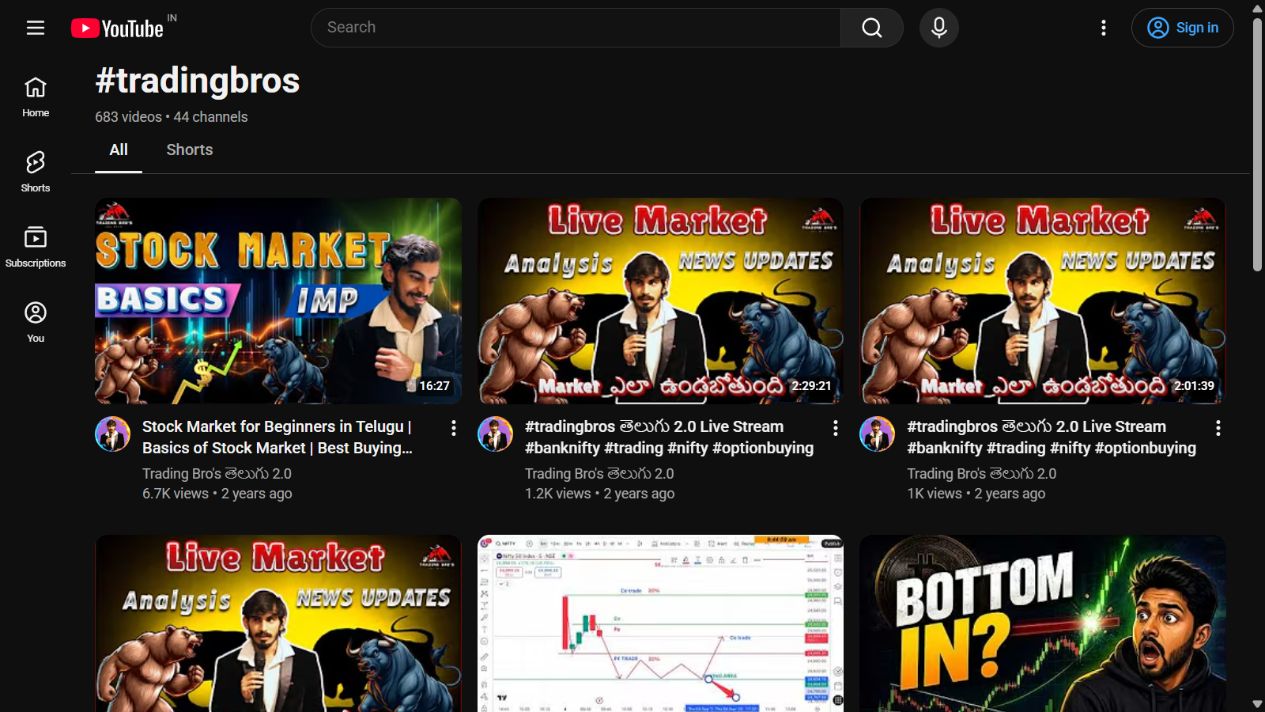The width and height of the screenshot is (1265, 712).
Task: Open the Nifty chart video thumbnail
Action: coord(660,623)
